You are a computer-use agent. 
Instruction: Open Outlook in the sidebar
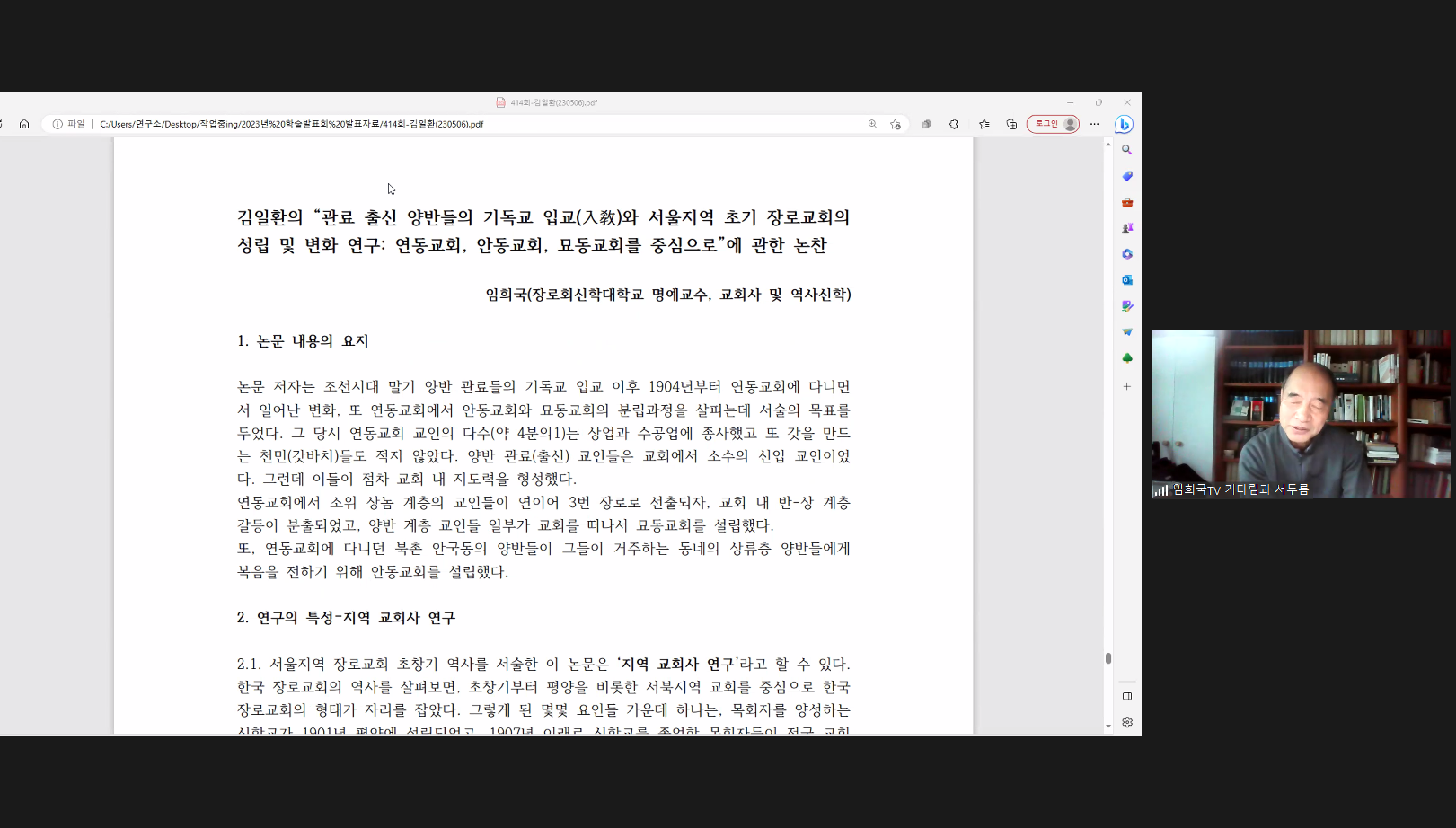1127,280
